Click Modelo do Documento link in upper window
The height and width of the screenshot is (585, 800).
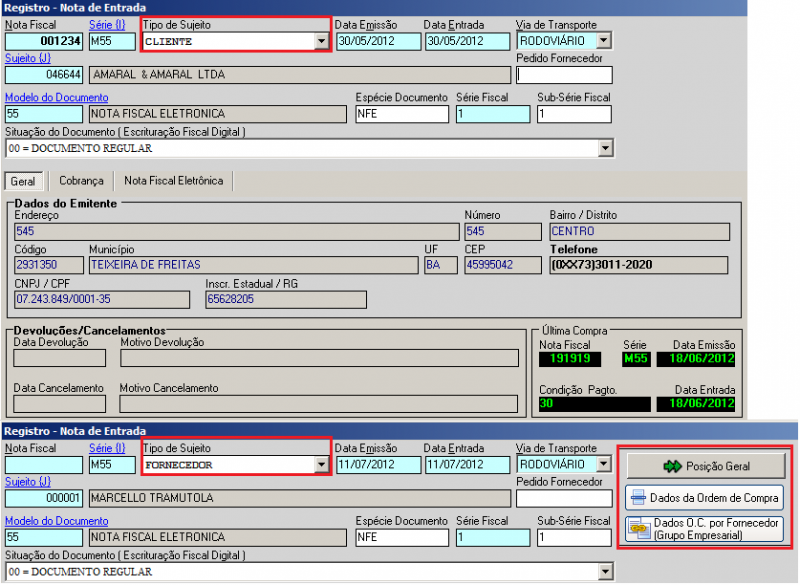[57, 97]
